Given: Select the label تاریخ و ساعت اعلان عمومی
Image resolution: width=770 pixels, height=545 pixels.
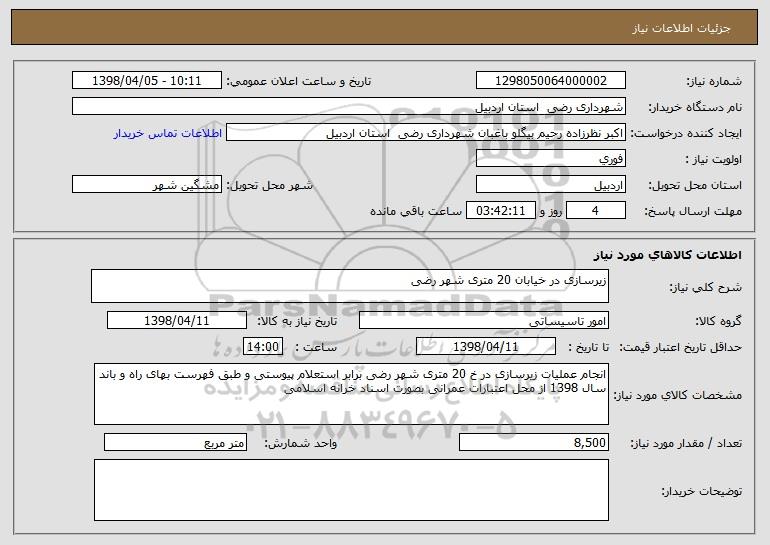Looking at the screenshot, I should 299,81.
